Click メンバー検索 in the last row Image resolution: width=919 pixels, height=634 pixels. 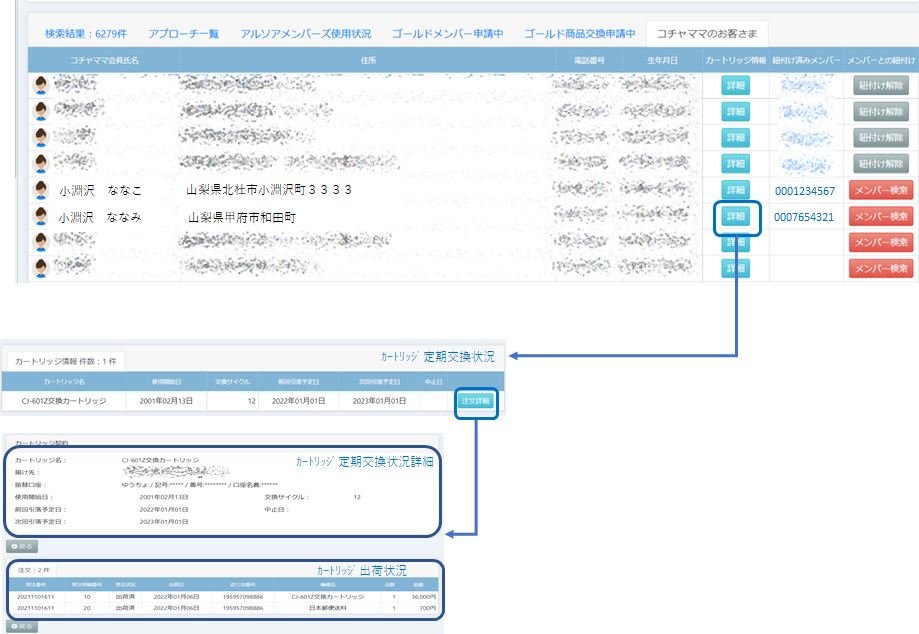tap(880, 268)
